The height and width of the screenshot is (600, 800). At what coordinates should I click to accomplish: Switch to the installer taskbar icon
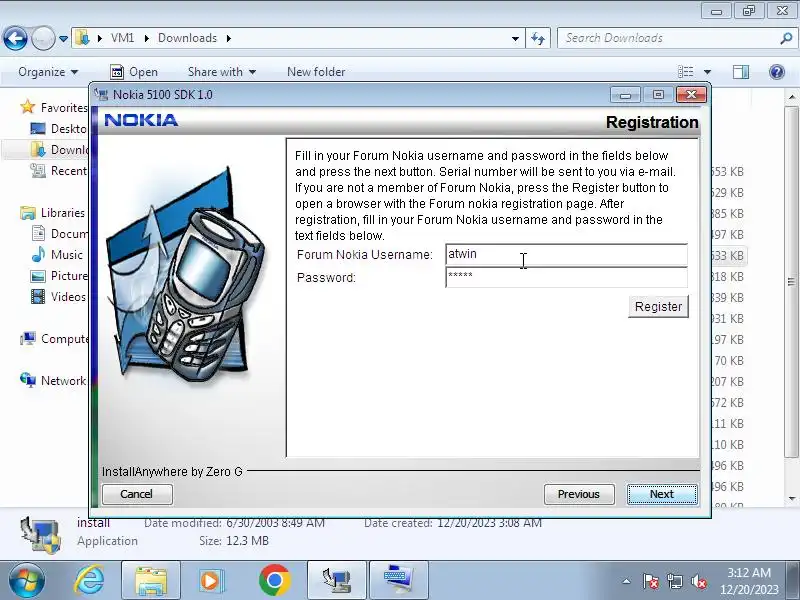[x=337, y=580]
